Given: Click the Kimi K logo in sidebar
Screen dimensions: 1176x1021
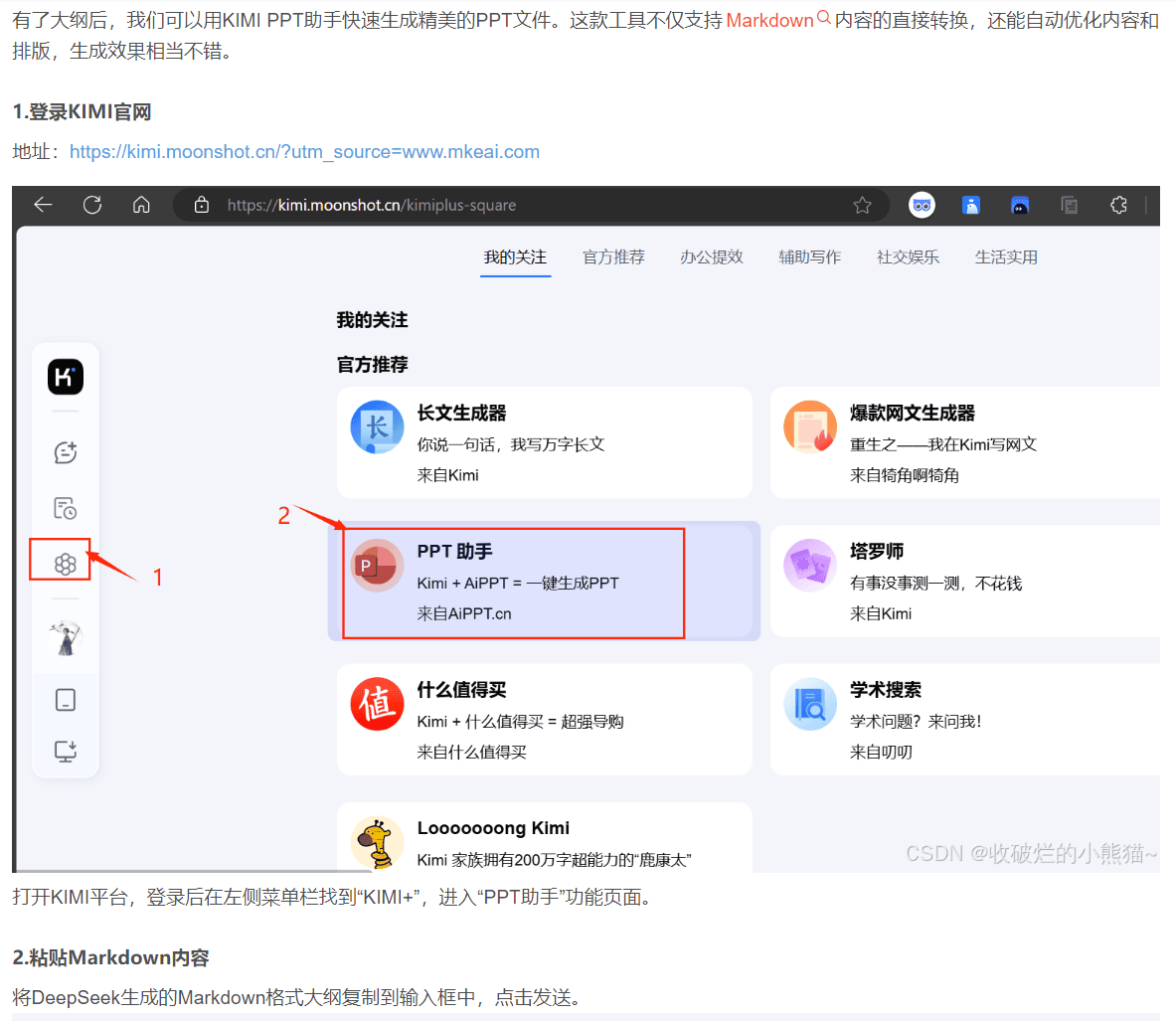Looking at the screenshot, I should click(x=66, y=377).
